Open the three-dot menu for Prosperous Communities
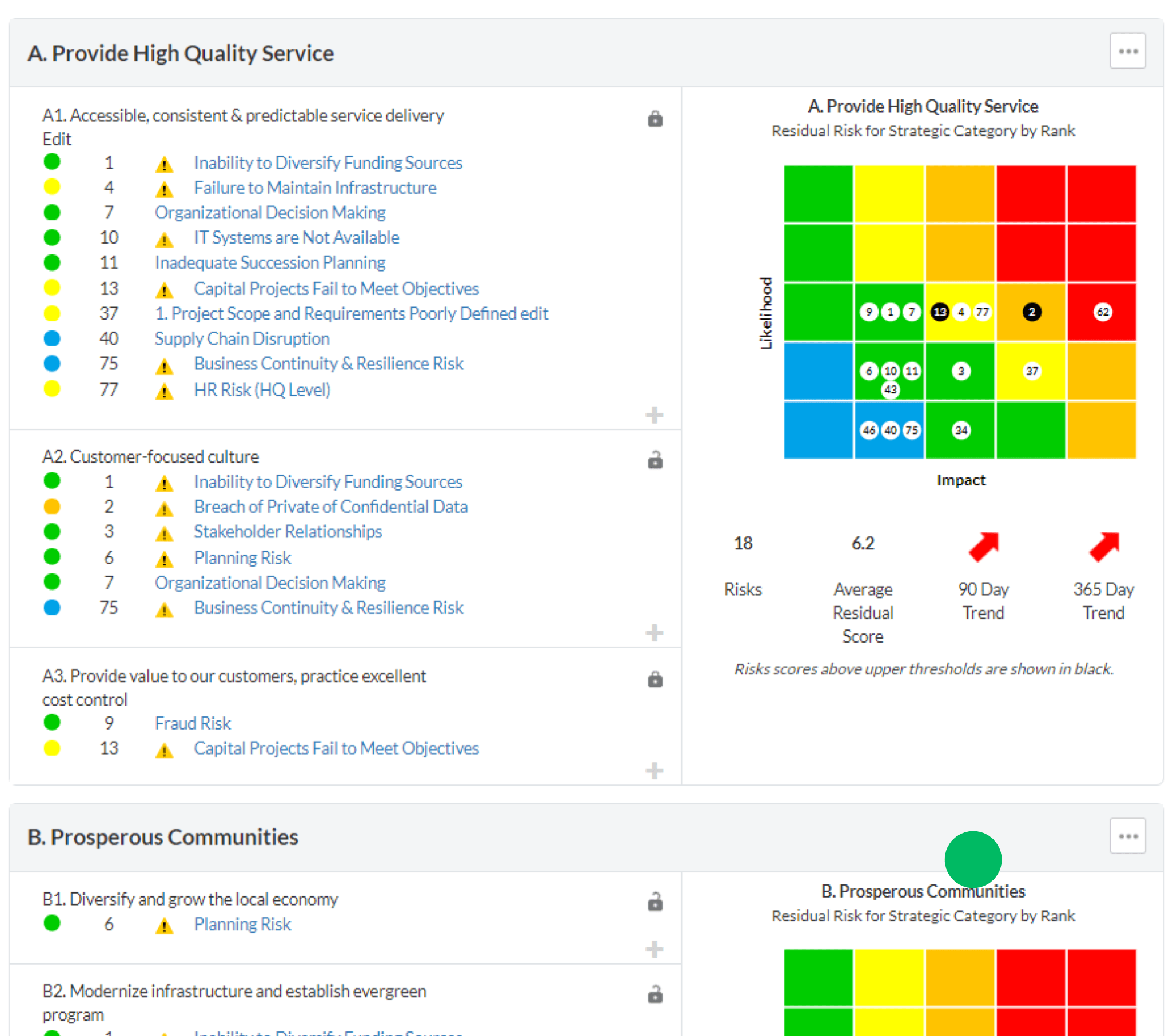The width and height of the screenshot is (1173, 1036). click(x=1127, y=836)
